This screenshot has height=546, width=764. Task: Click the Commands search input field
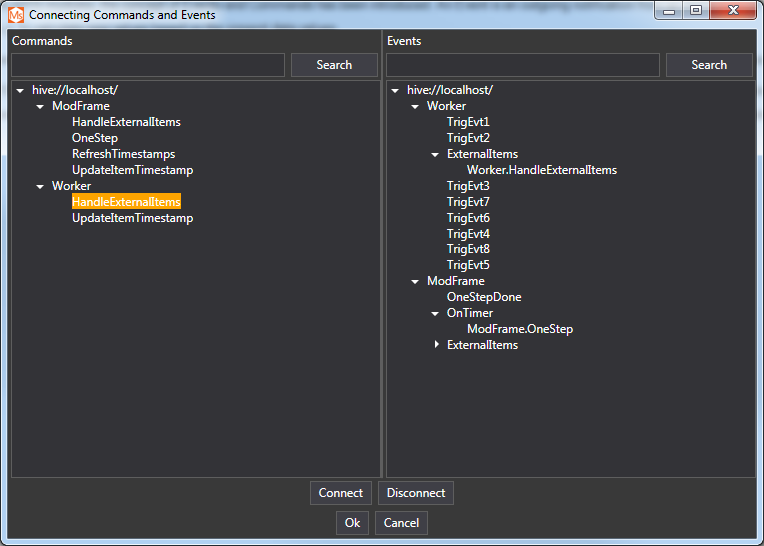[x=148, y=65]
